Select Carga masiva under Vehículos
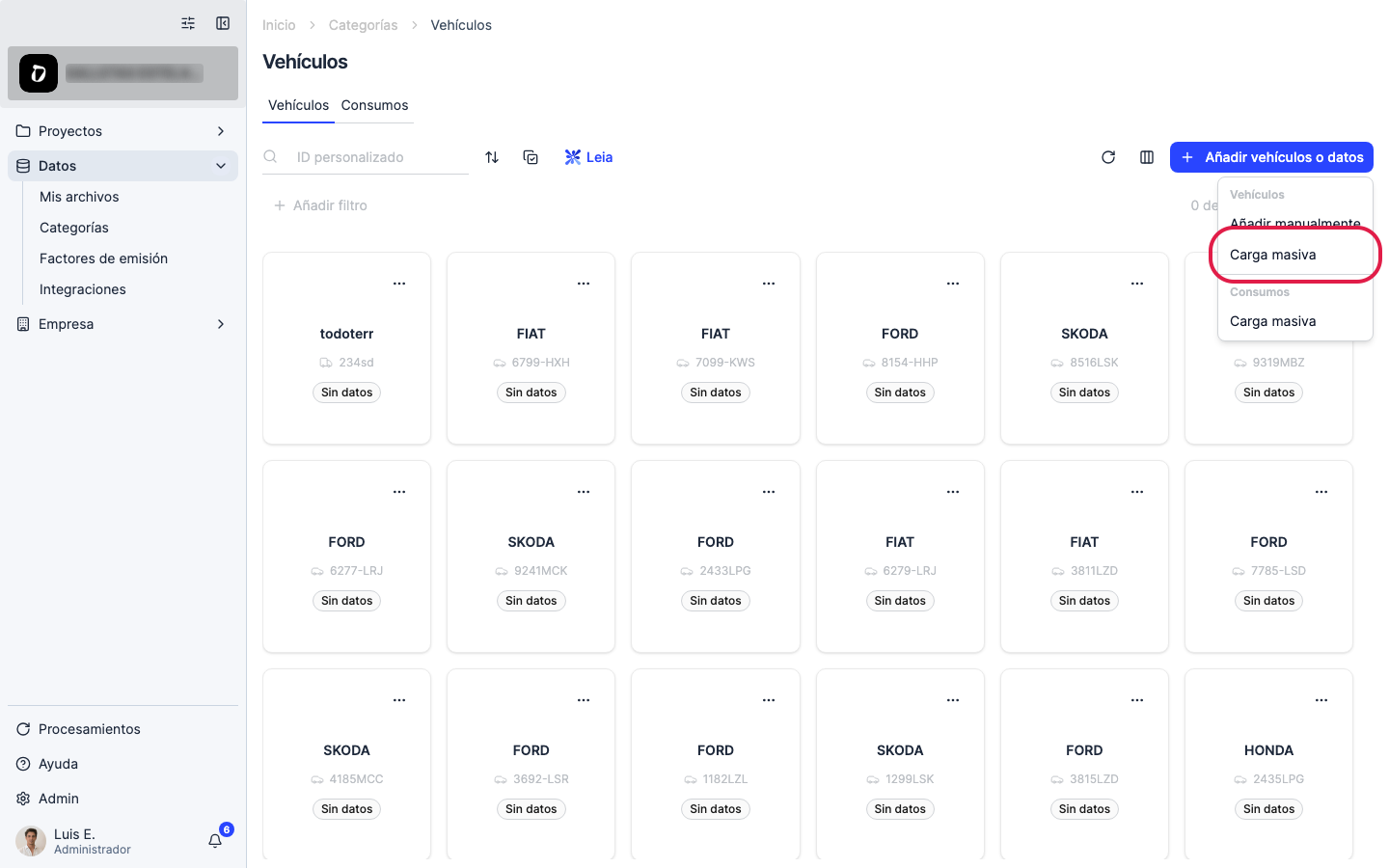This screenshot has width=1389, height=868. 1295,255
